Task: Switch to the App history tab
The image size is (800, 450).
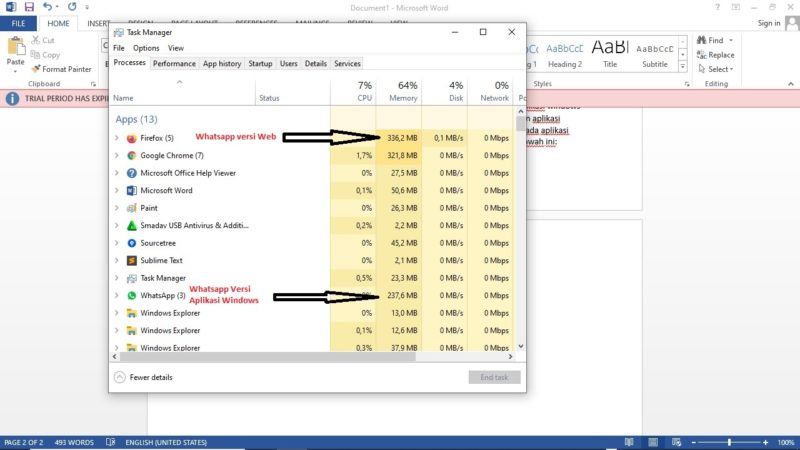Action: point(221,64)
